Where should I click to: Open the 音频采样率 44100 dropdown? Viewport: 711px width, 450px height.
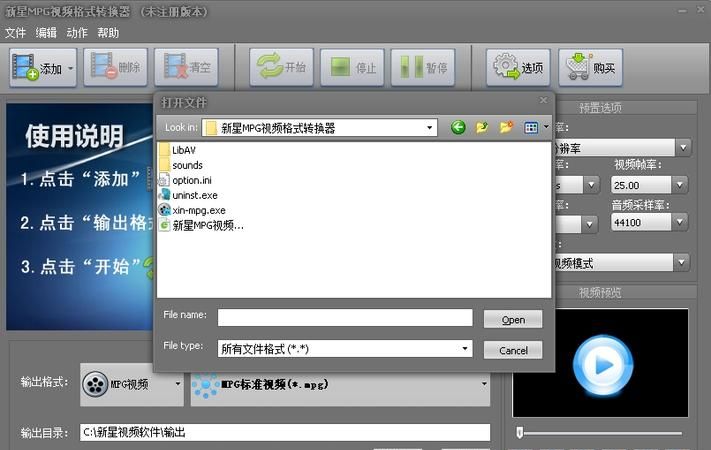tap(679, 222)
